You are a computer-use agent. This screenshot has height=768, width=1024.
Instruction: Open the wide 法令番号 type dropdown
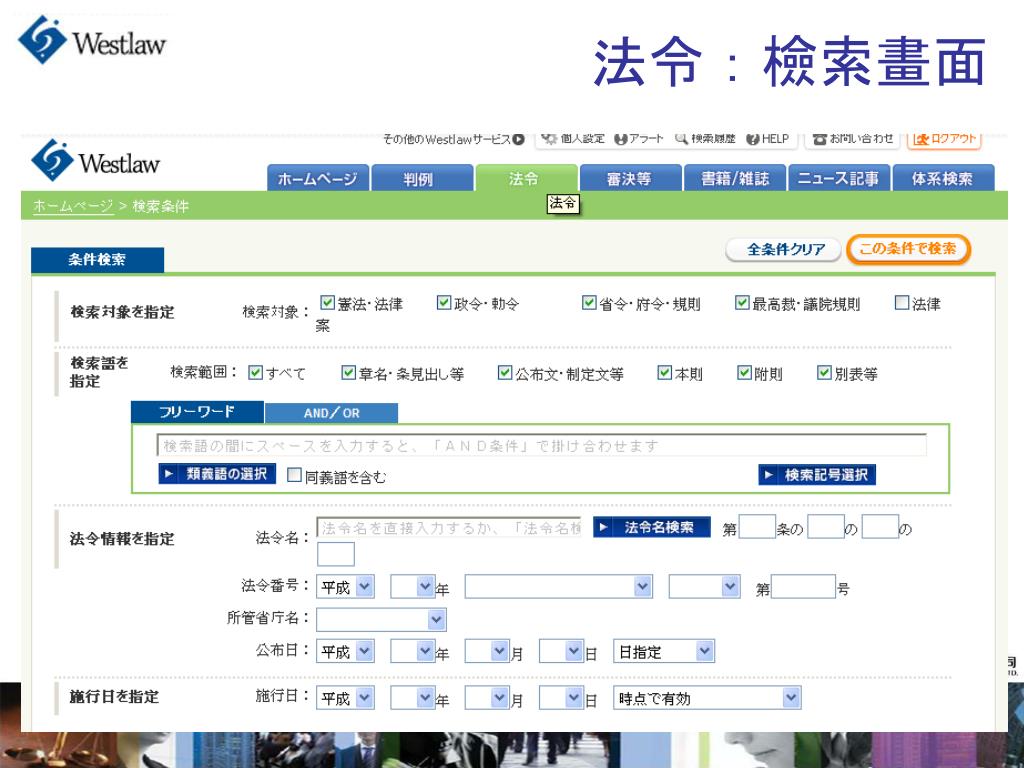tap(558, 586)
